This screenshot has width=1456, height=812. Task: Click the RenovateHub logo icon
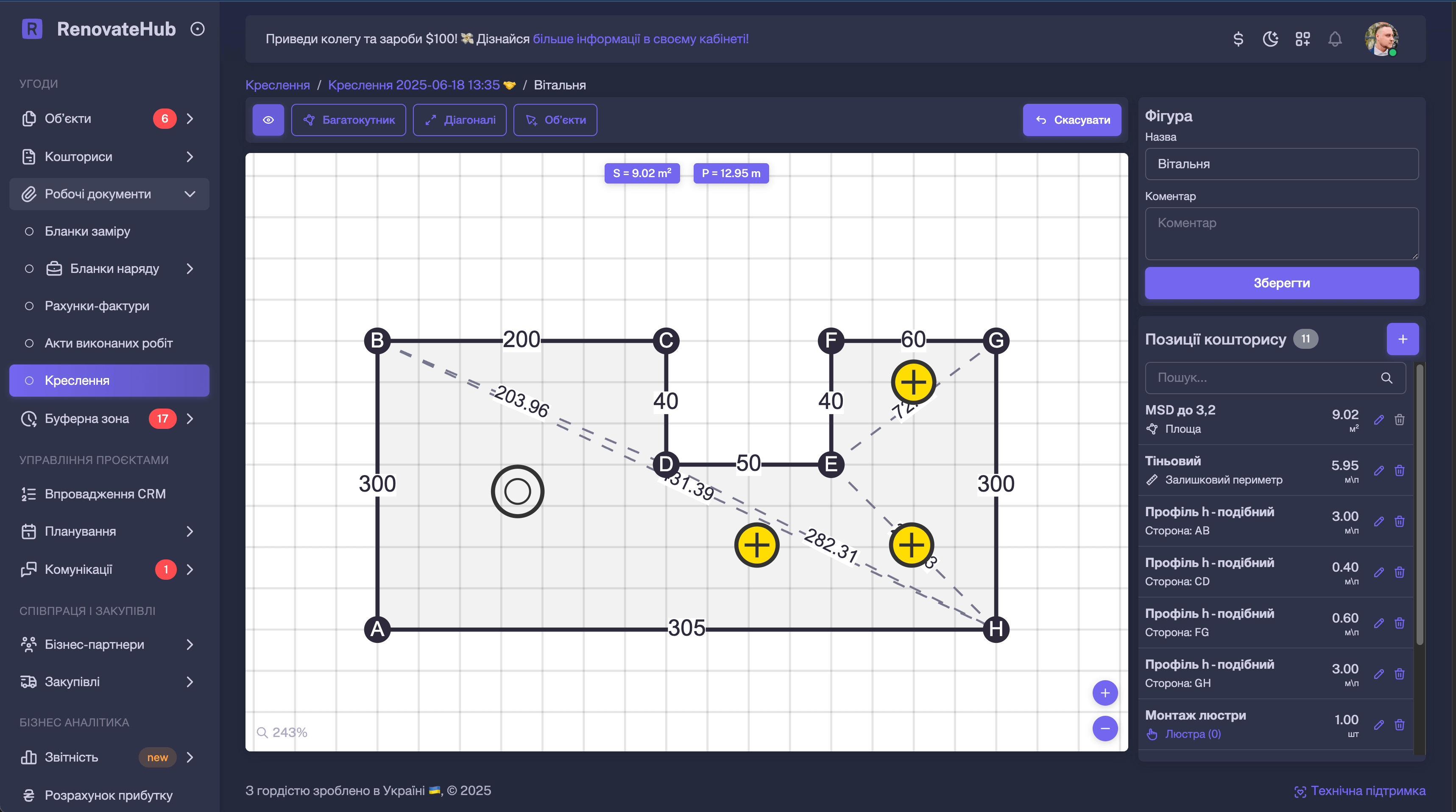(32, 29)
